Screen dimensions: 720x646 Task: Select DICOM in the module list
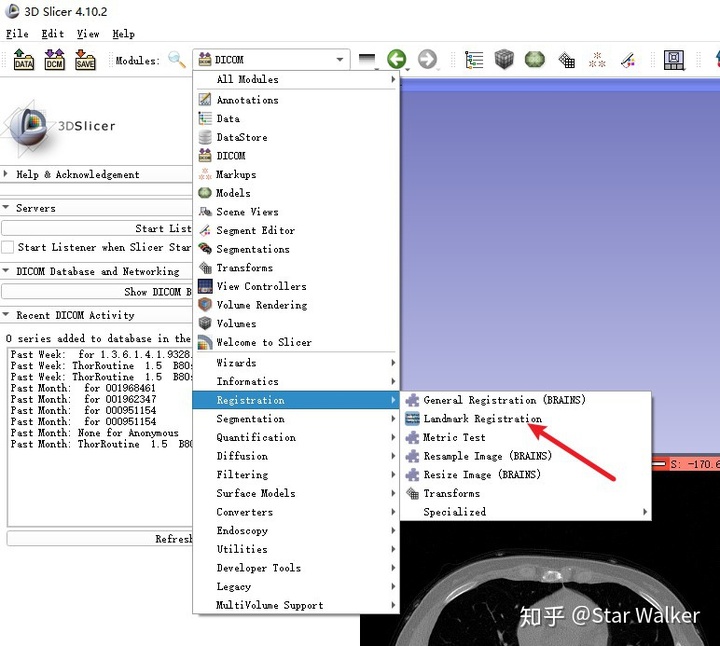point(296,156)
